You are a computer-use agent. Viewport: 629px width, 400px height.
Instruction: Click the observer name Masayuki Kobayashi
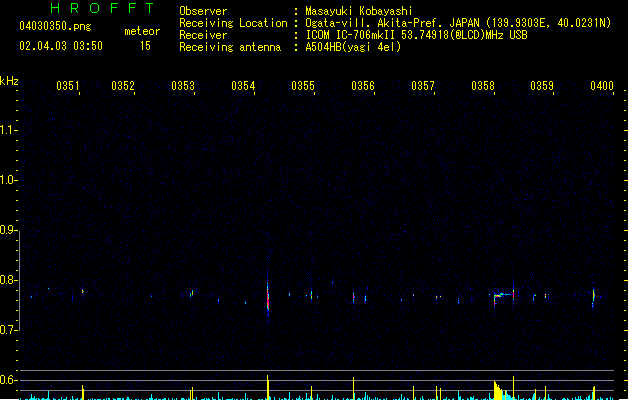(x=359, y=11)
